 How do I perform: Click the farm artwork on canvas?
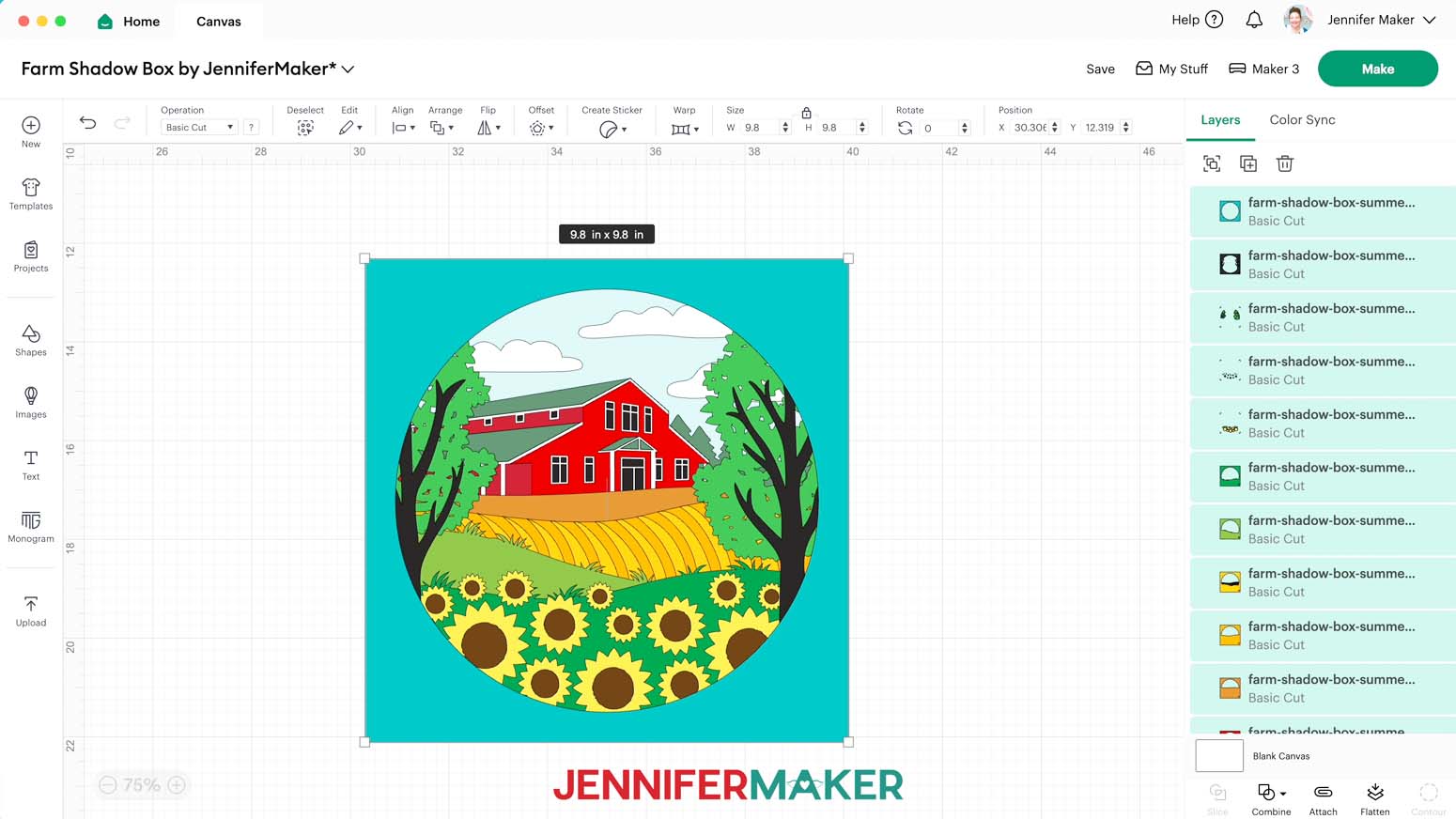[607, 500]
